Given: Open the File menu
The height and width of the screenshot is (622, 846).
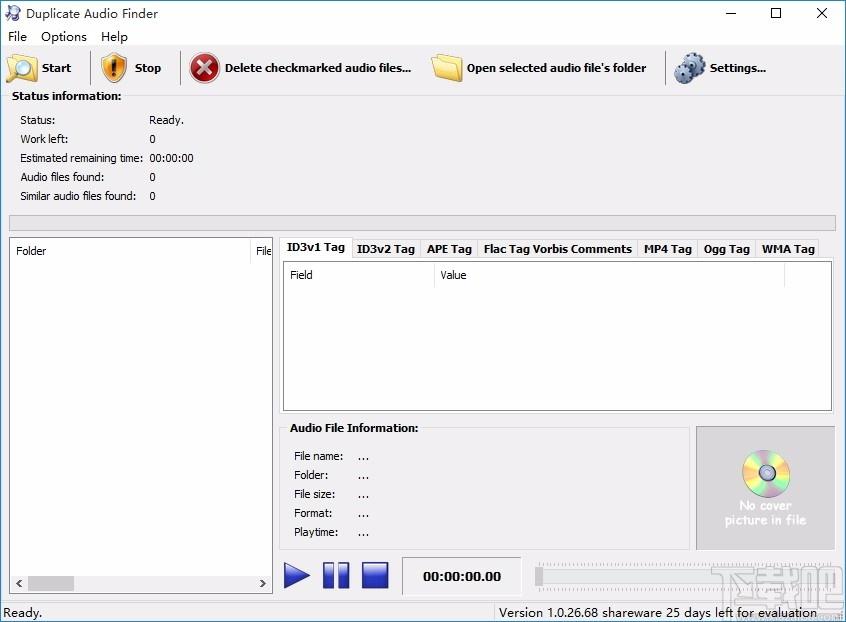Looking at the screenshot, I should 17,37.
